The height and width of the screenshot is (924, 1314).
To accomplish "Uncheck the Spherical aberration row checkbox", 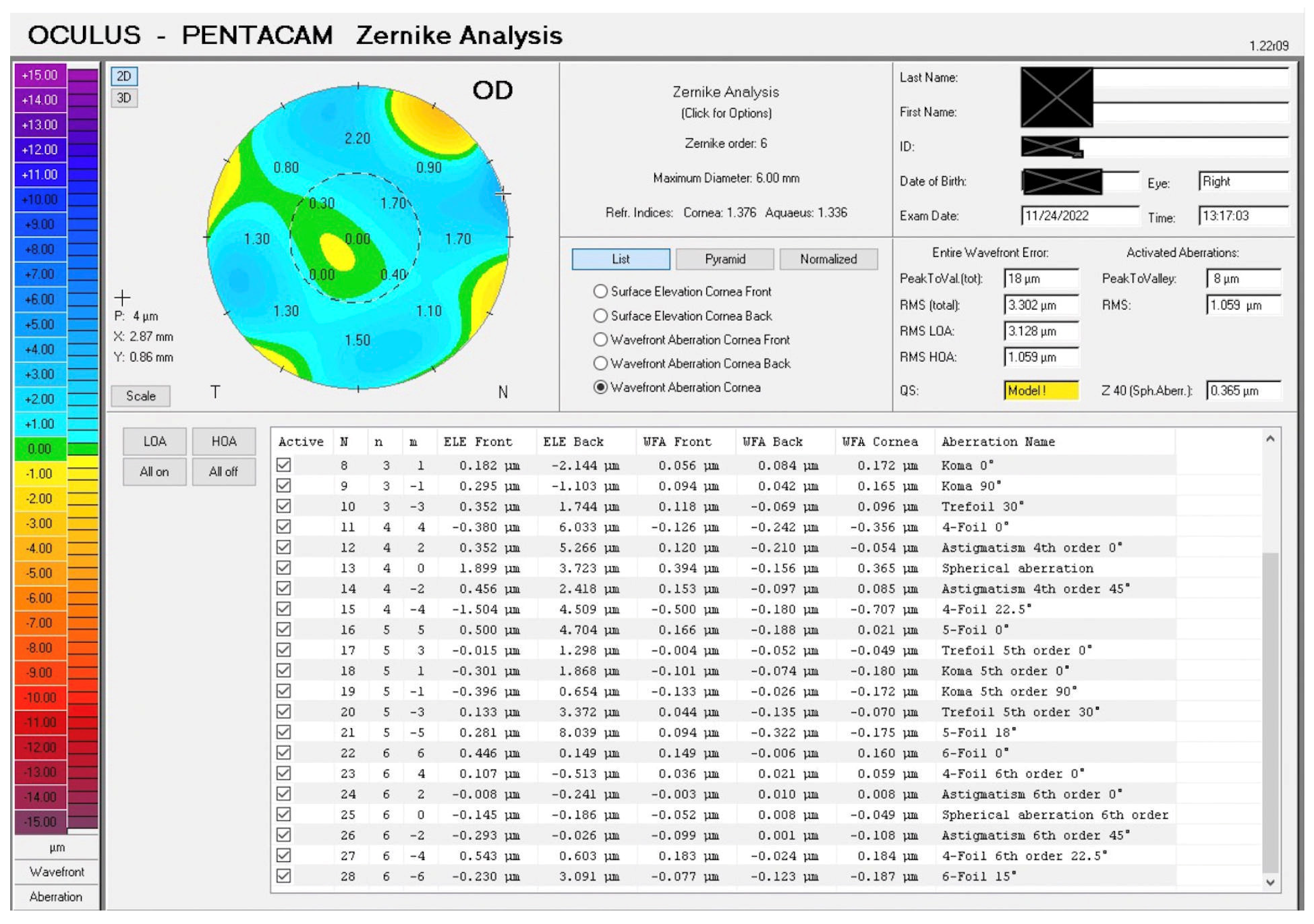I will pyautogui.click(x=284, y=568).
